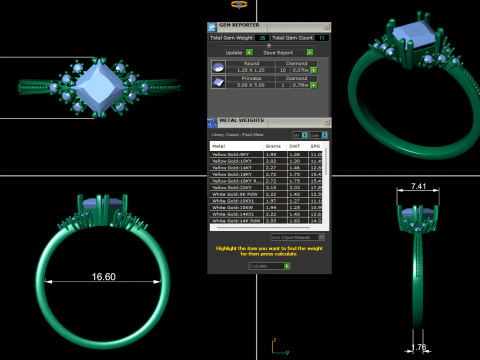Close the Gem Reporter panel
480x360 pixels.
point(327,26)
